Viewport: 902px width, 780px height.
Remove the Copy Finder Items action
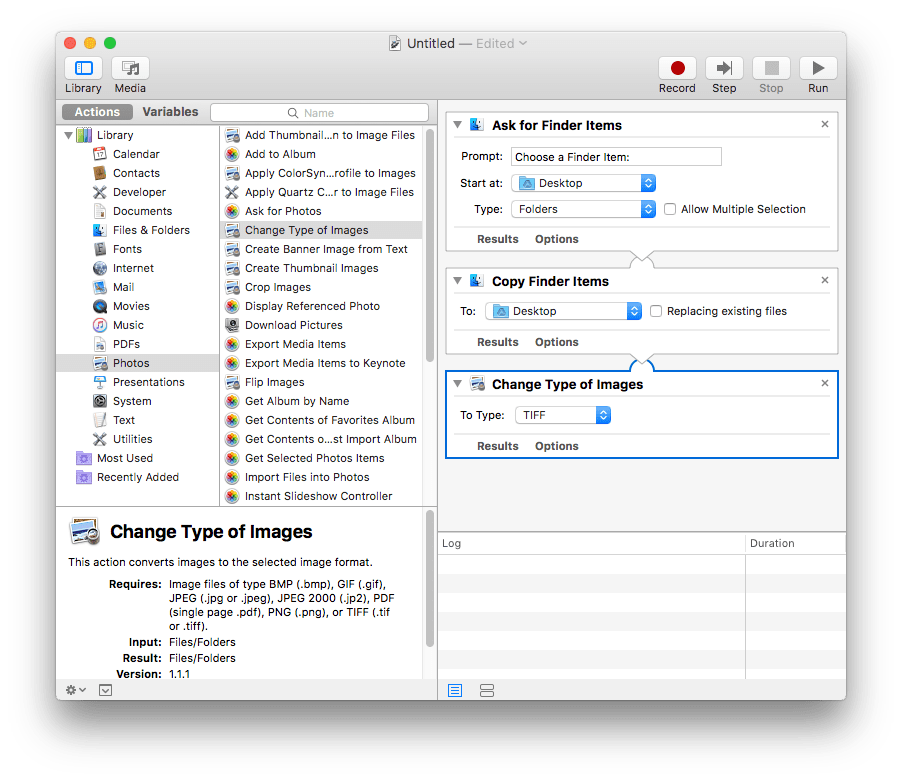click(824, 280)
